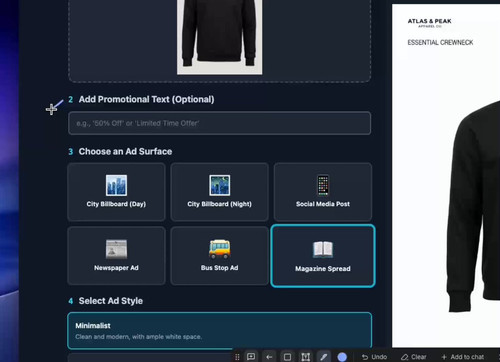Screen dimensions: 500x362
Task: Click the promotional text input field
Action: click(219, 123)
